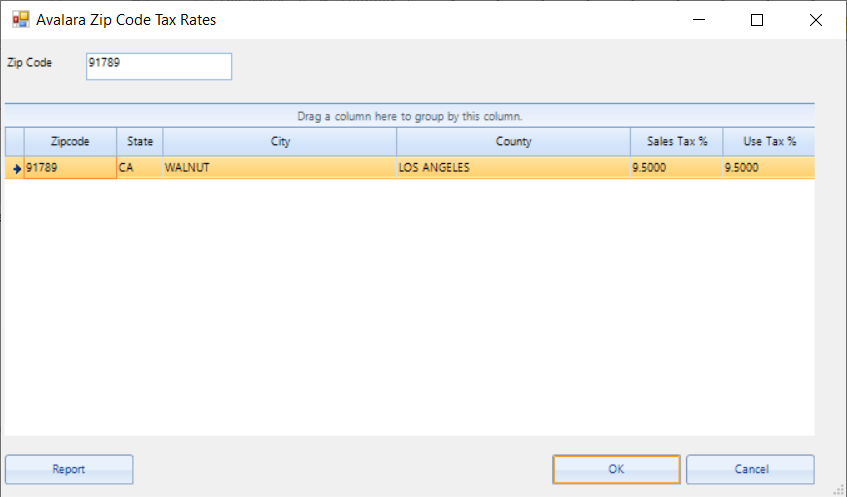Sort by the Sales Tax % column header

(x=677, y=142)
